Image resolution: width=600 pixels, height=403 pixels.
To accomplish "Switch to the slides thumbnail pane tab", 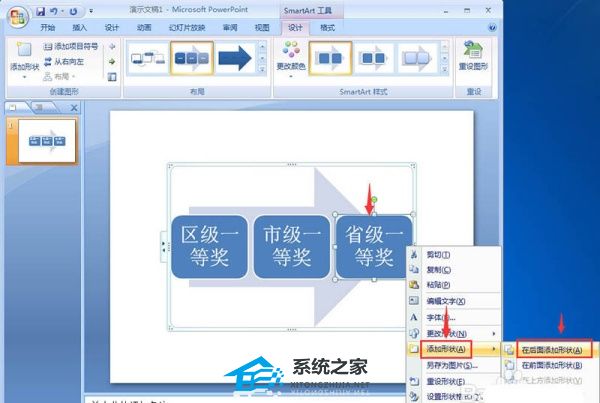I will (x=15, y=108).
